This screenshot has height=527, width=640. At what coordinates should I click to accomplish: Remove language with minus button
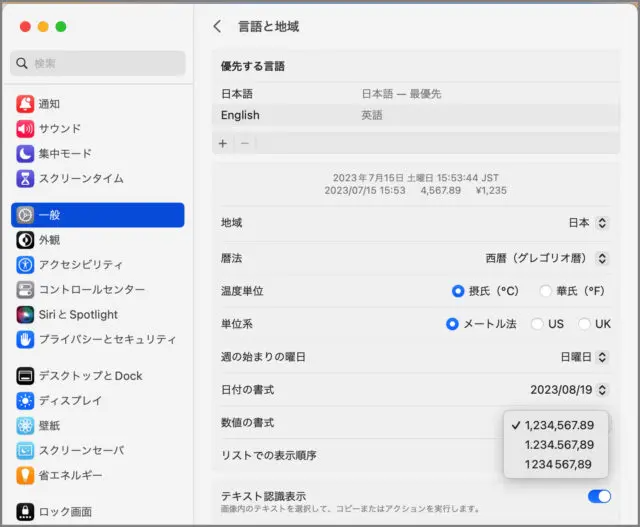245,143
